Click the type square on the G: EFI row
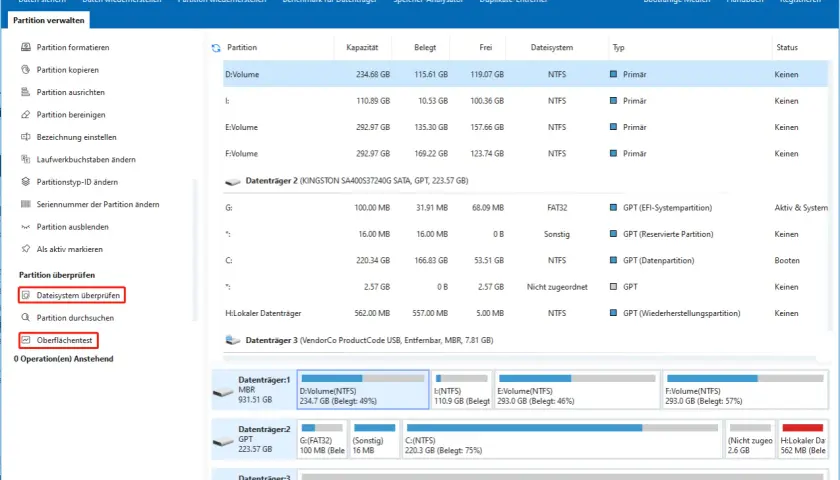 pyautogui.click(x=613, y=207)
